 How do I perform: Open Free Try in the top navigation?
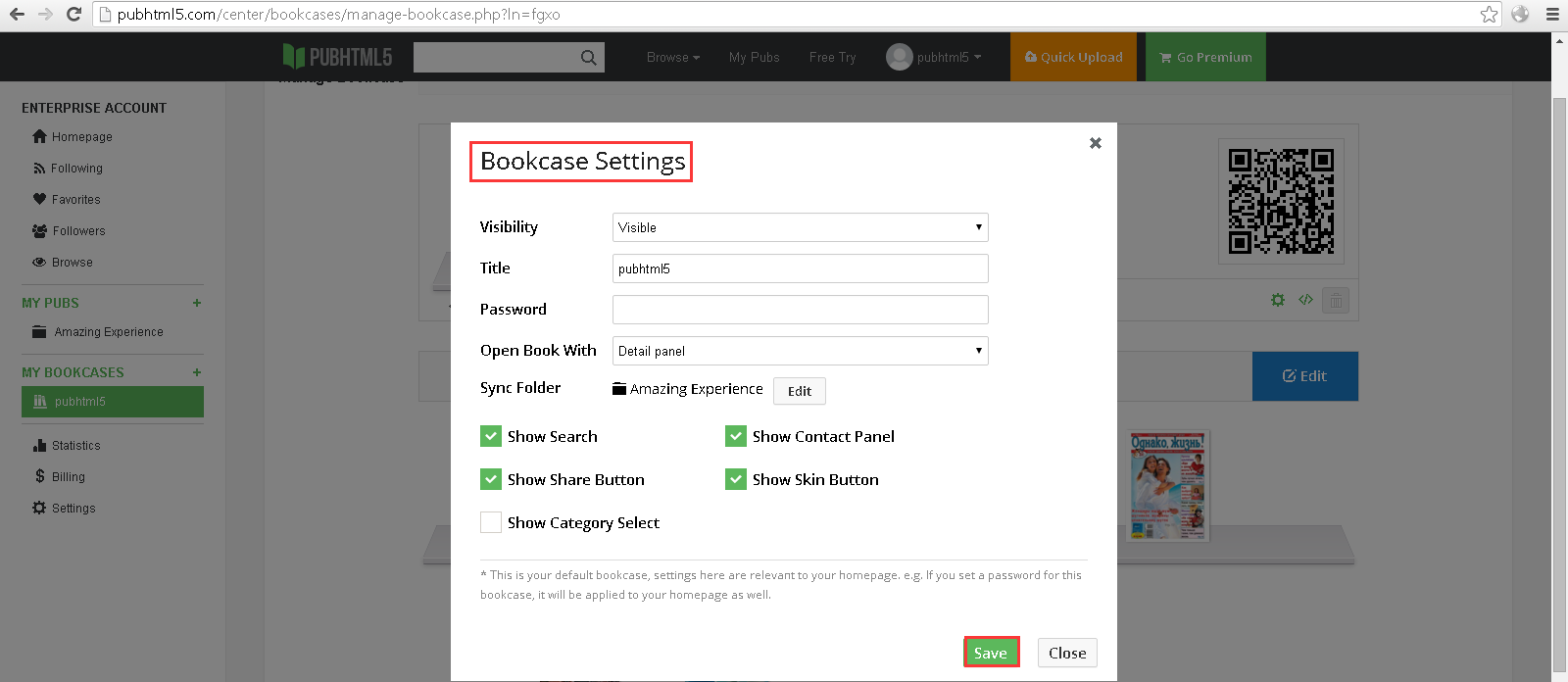pos(833,58)
